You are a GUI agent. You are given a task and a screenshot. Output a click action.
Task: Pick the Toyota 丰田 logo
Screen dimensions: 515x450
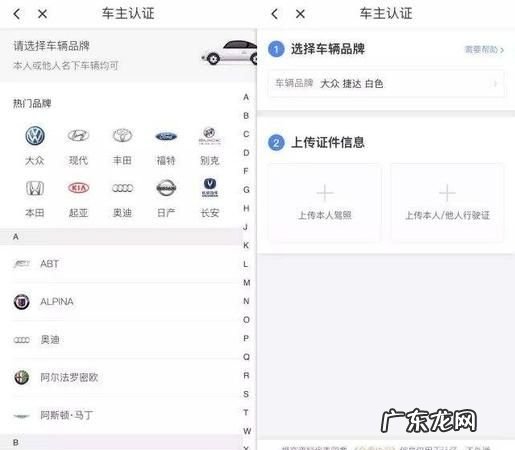(122, 136)
